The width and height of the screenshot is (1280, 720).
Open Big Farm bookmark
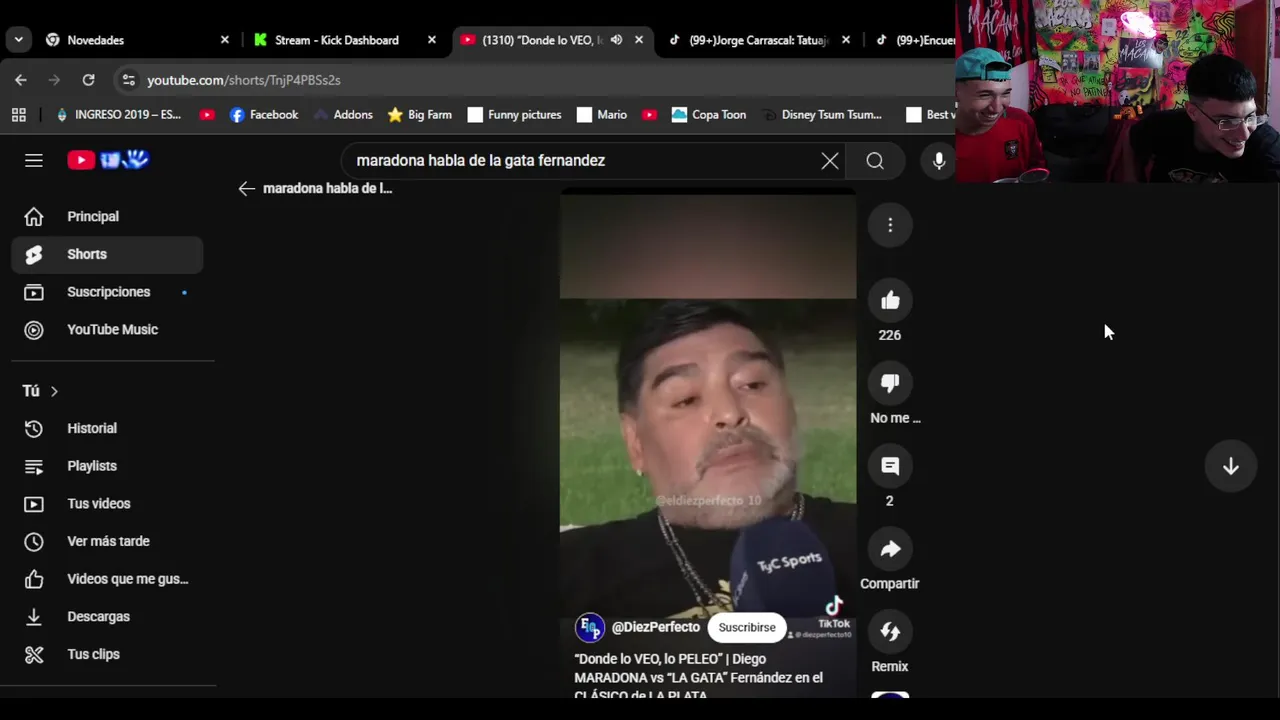click(420, 115)
